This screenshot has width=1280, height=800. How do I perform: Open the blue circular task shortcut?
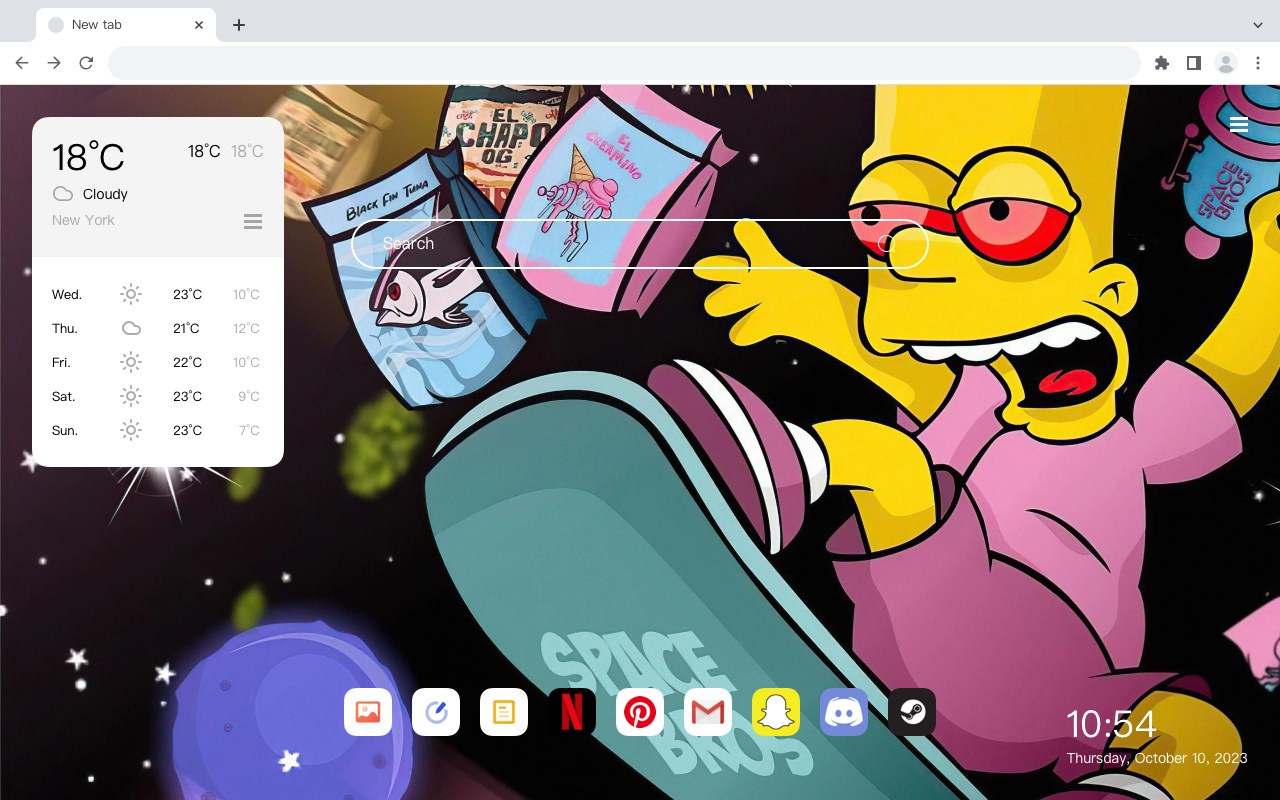click(436, 712)
